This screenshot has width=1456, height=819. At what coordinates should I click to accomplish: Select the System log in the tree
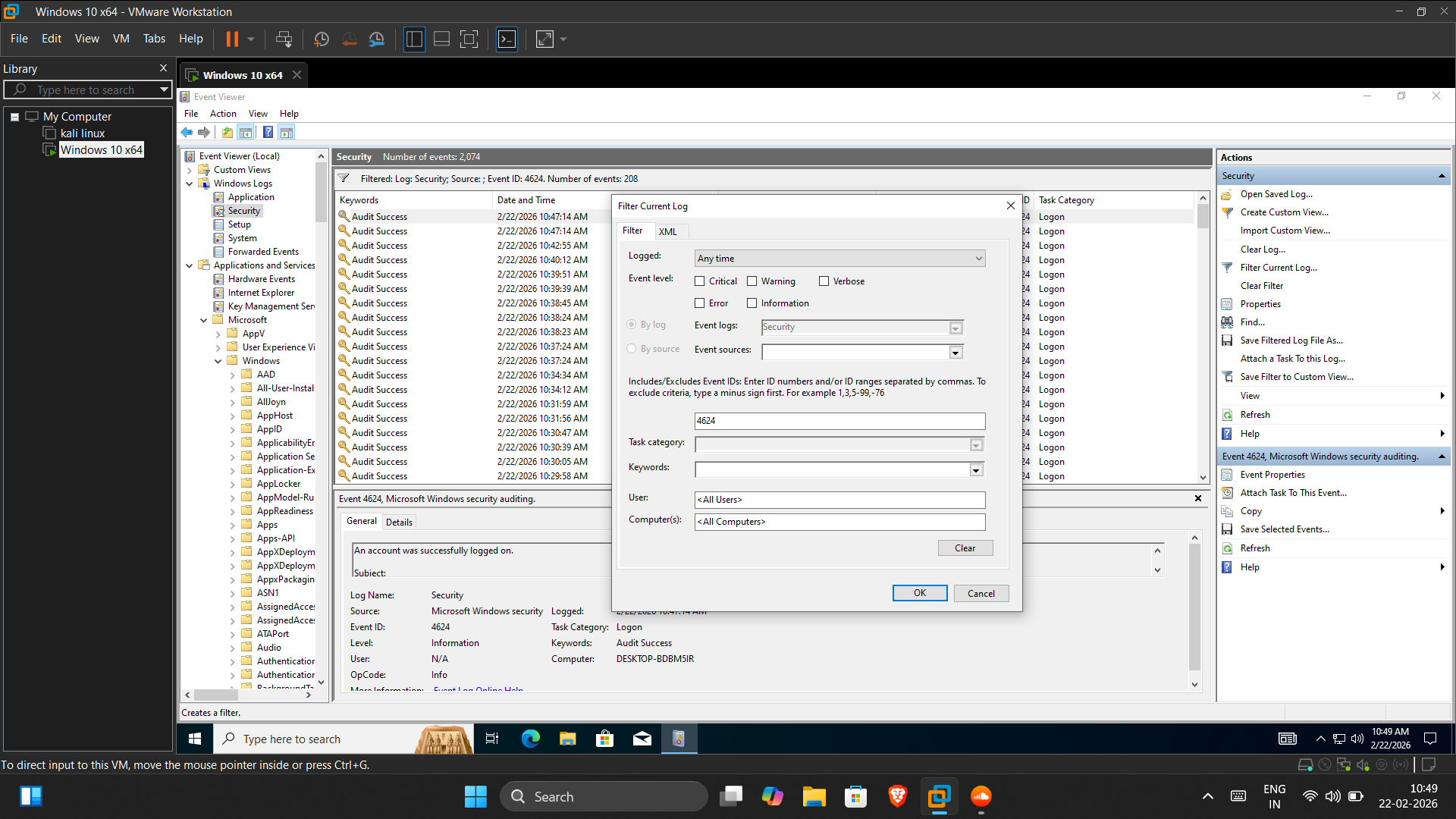tap(242, 238)
